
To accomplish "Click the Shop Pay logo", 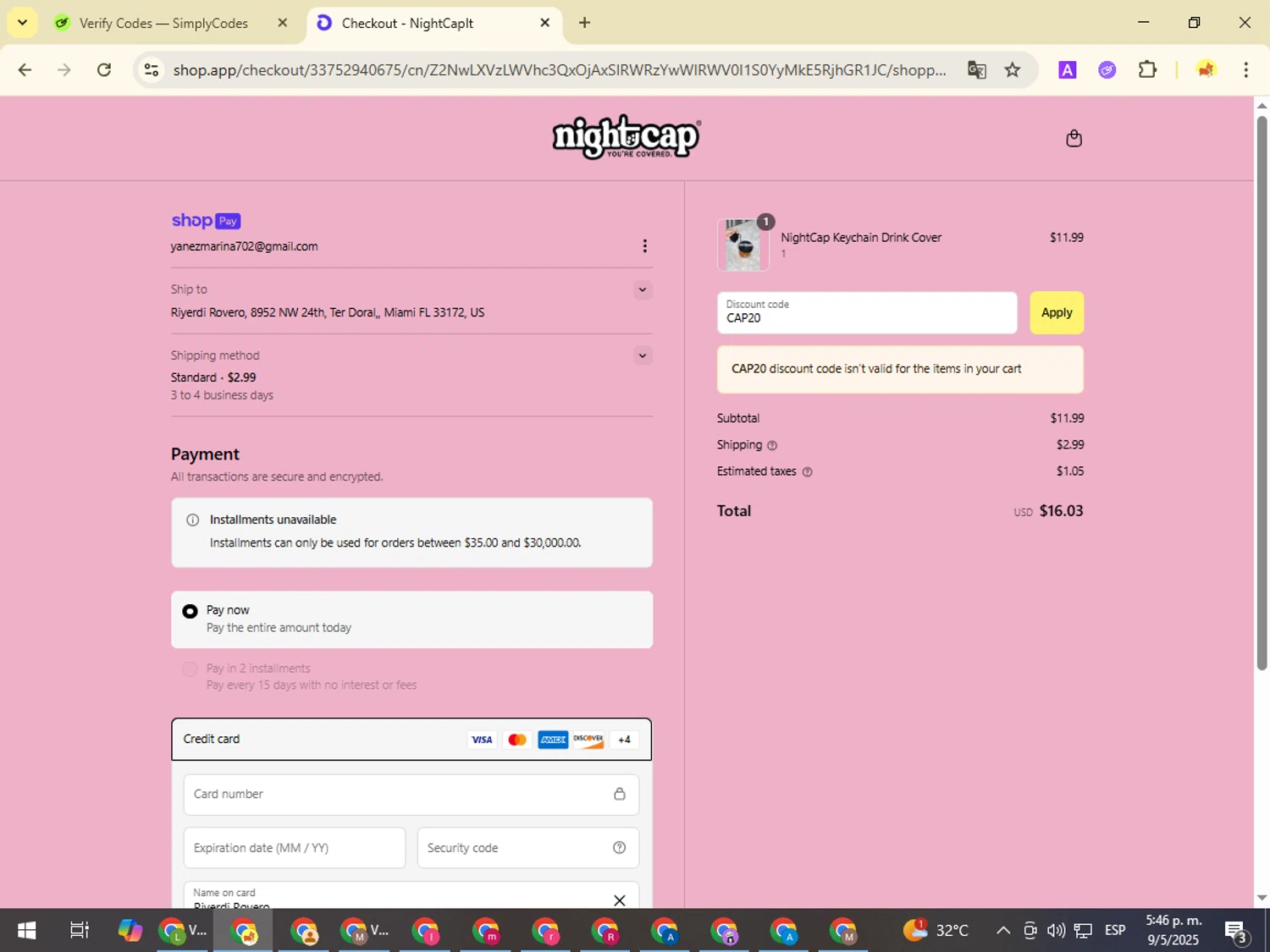I will pyautogui.click(x=206, y=221).
